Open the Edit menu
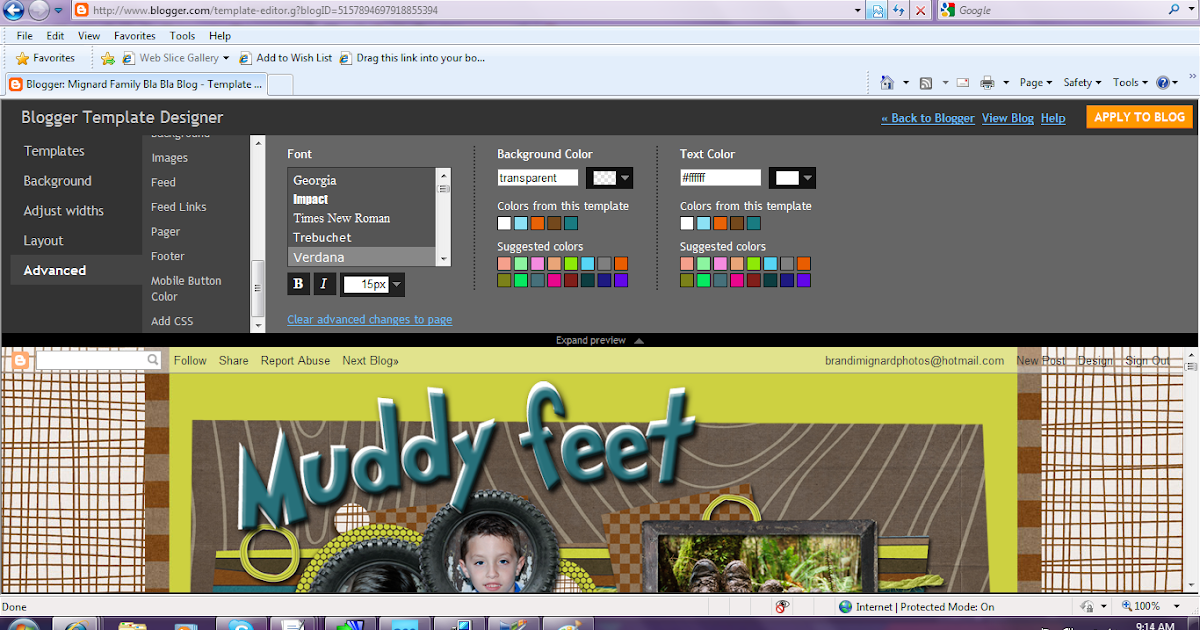 (x=55, y=36)
